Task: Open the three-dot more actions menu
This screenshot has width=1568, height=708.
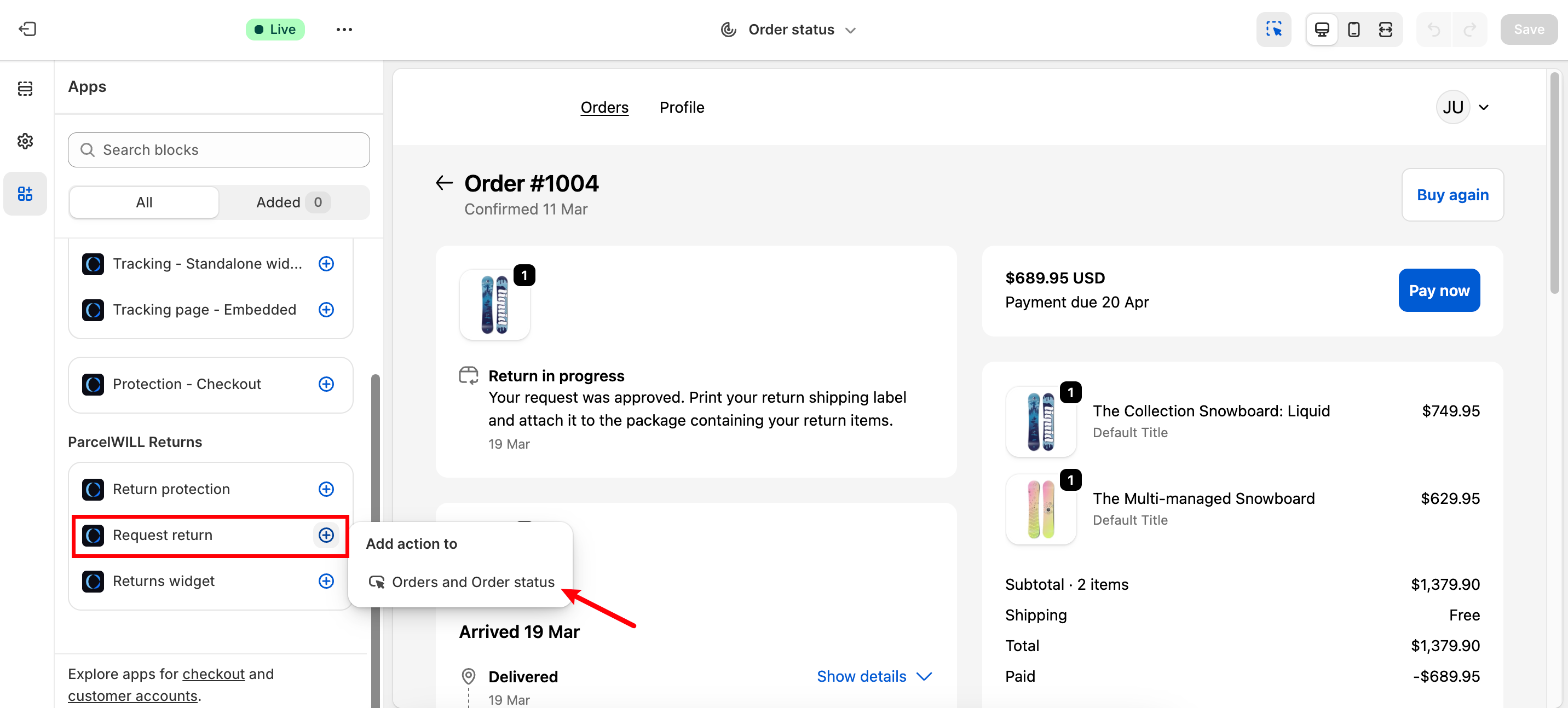Action: pyautogui.click(x=344, y=29)
